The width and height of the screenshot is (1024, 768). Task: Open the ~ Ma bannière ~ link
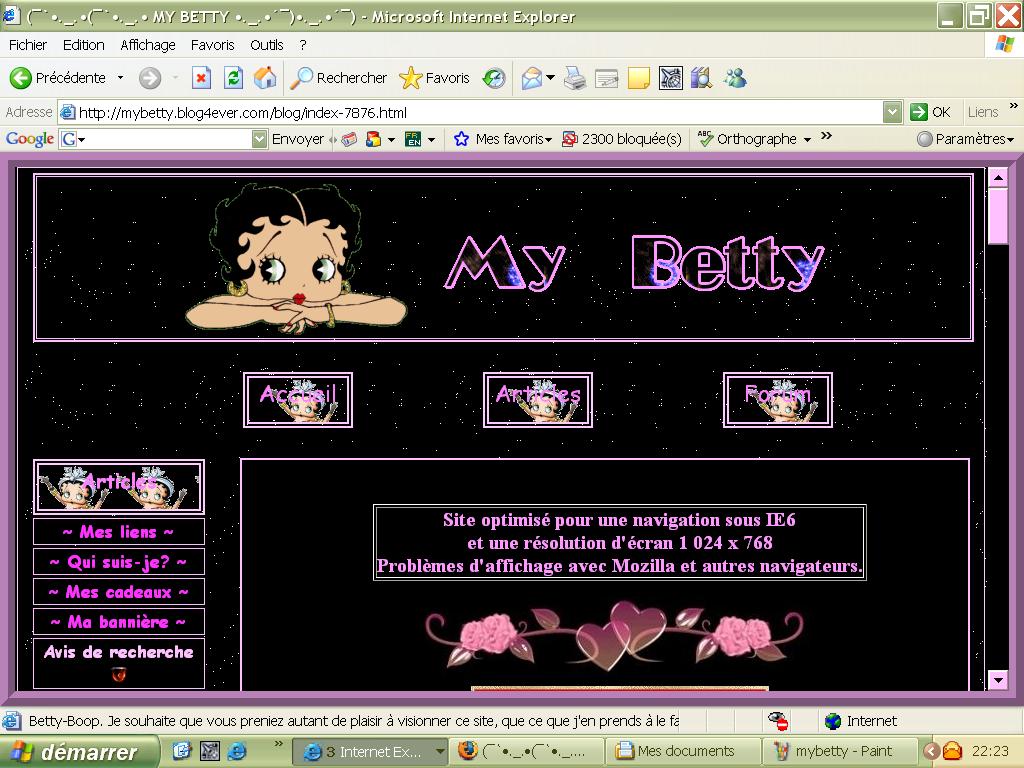[119, 622]
